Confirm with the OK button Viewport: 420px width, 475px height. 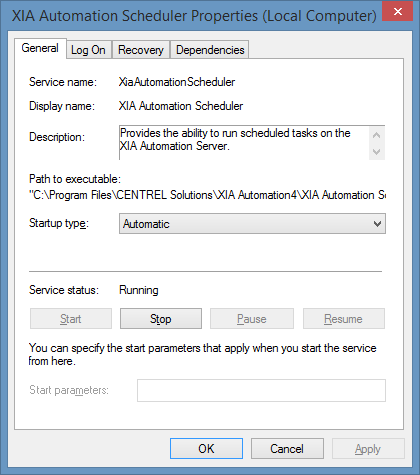coord(206,449)
